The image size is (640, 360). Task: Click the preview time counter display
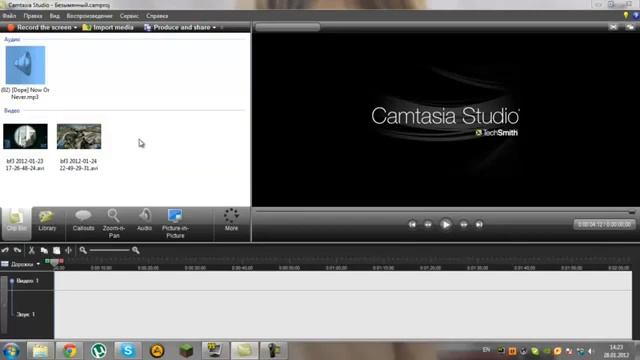[604, 224]
